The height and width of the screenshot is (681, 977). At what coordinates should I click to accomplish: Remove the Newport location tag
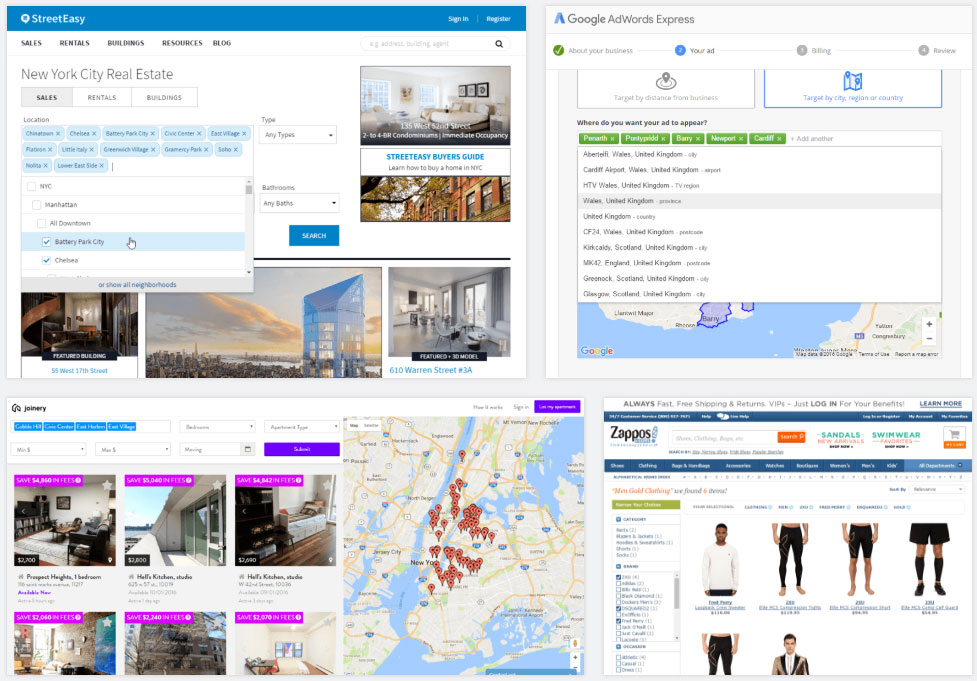741,138
